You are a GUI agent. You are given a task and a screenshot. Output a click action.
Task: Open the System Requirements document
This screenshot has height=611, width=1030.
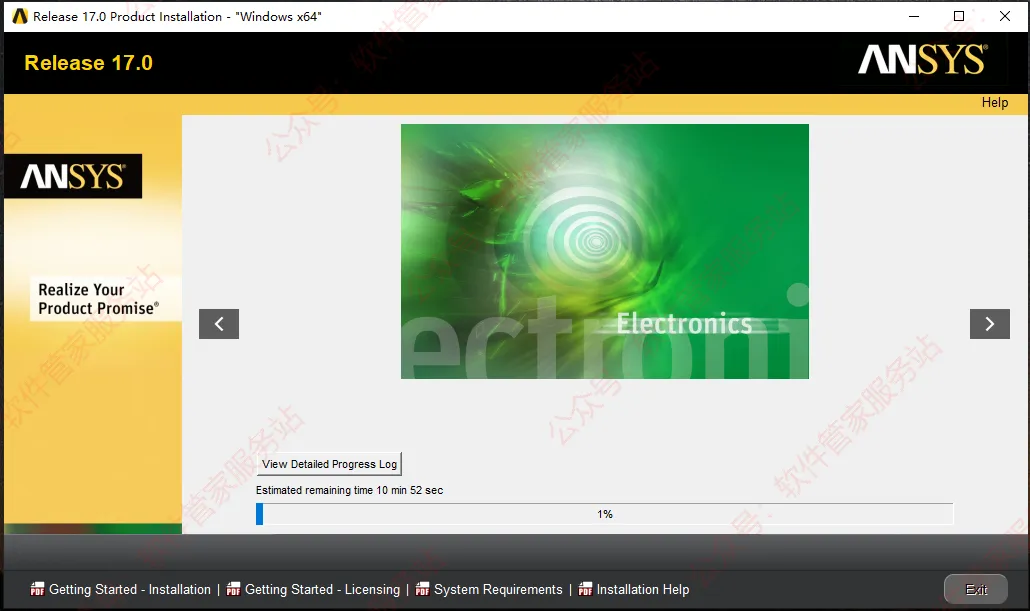pyautogui.click(x=498, y=589)
